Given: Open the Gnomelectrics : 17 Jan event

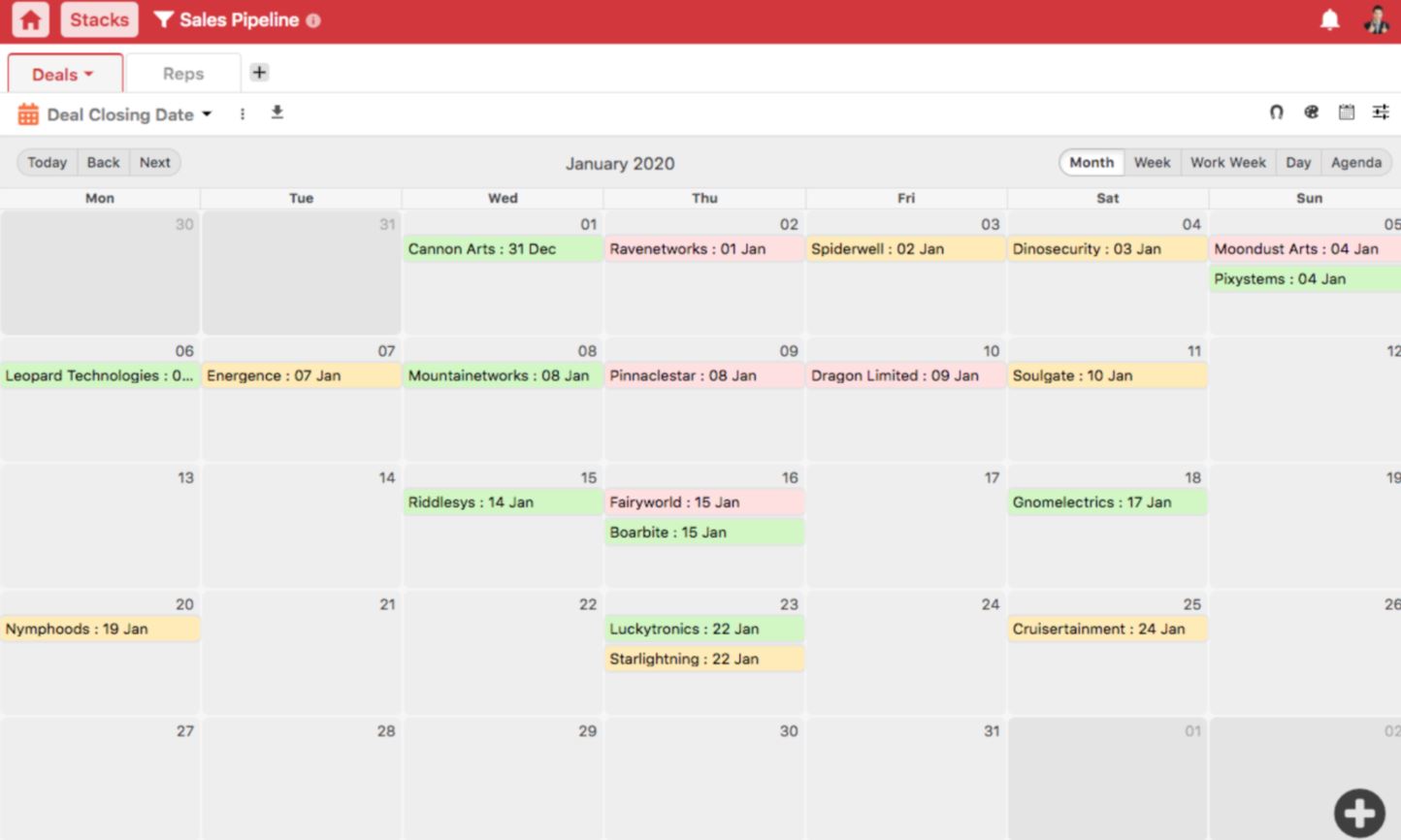Looking at the screenshot, I should [1107, 502].
